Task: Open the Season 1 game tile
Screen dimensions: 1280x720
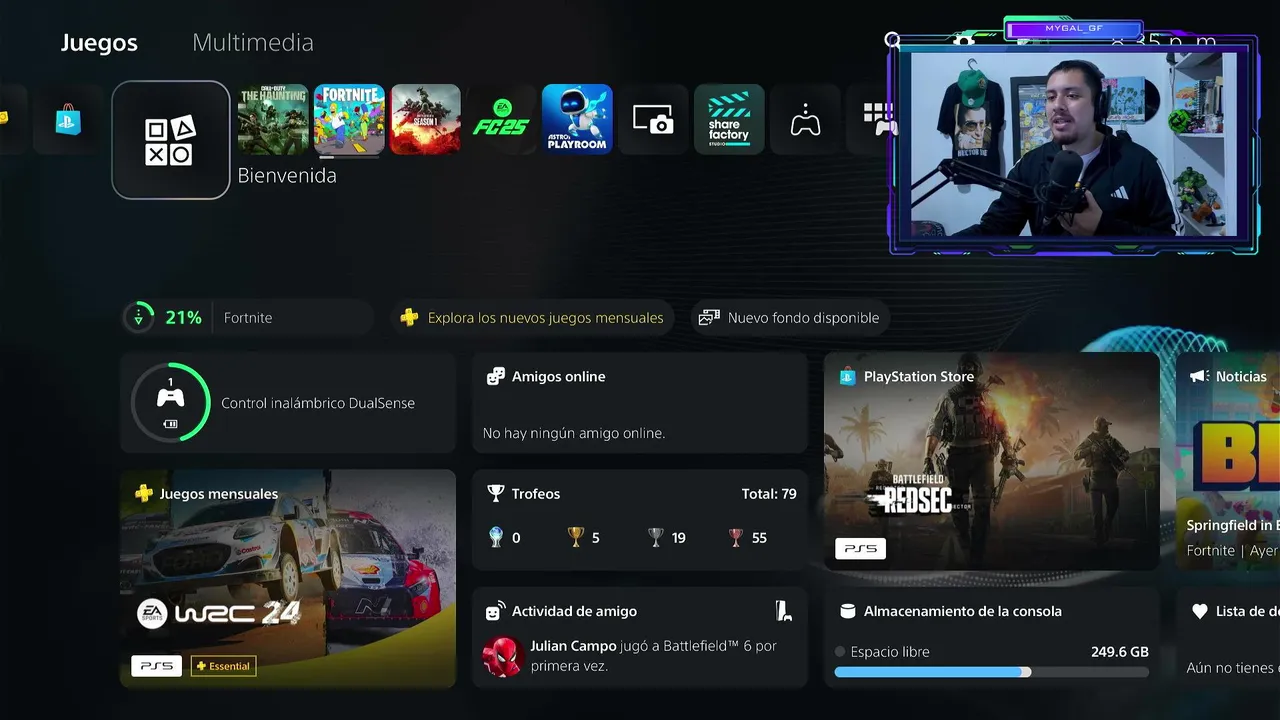Action: [x=425, y=119]
